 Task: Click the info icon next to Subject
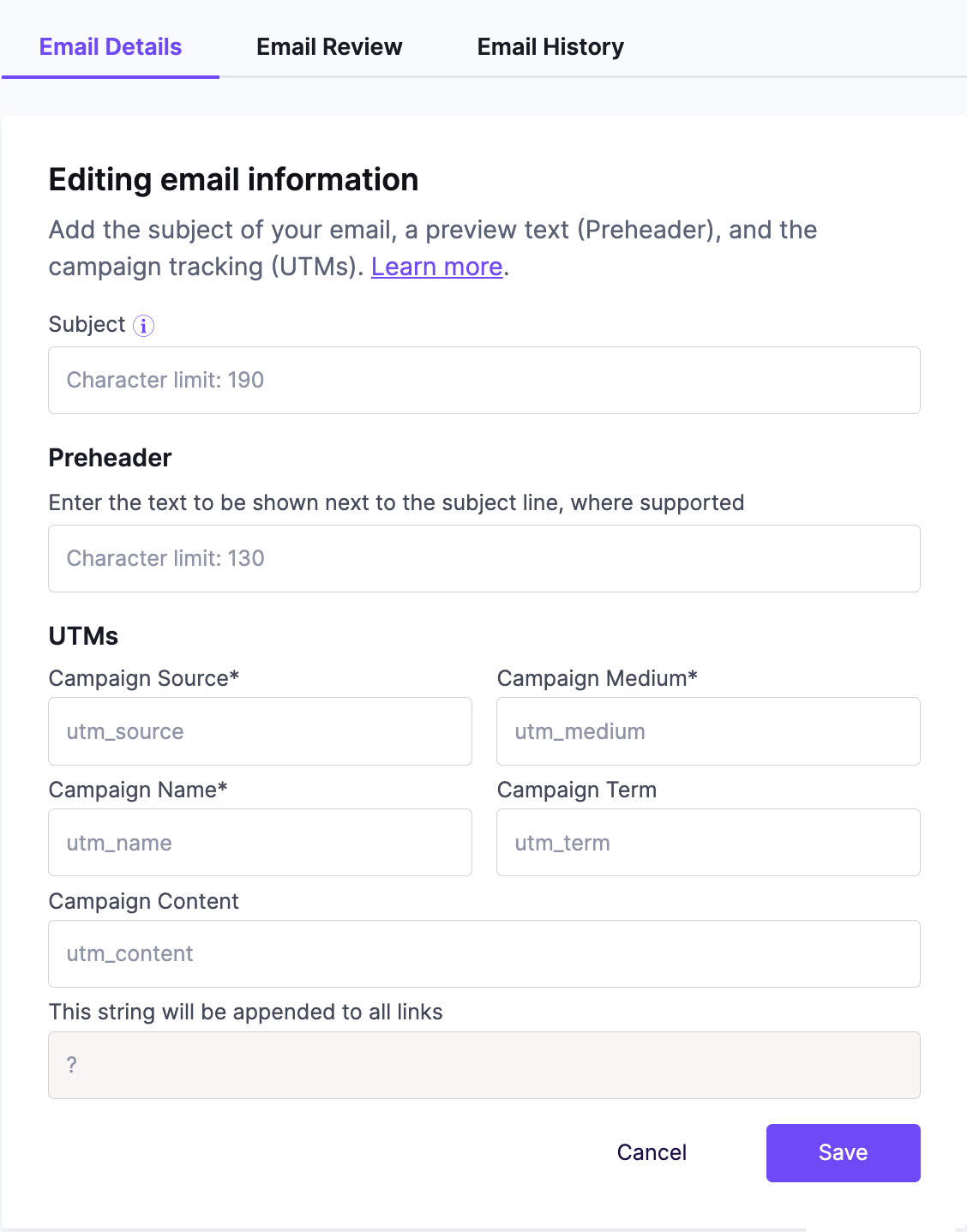143,326
